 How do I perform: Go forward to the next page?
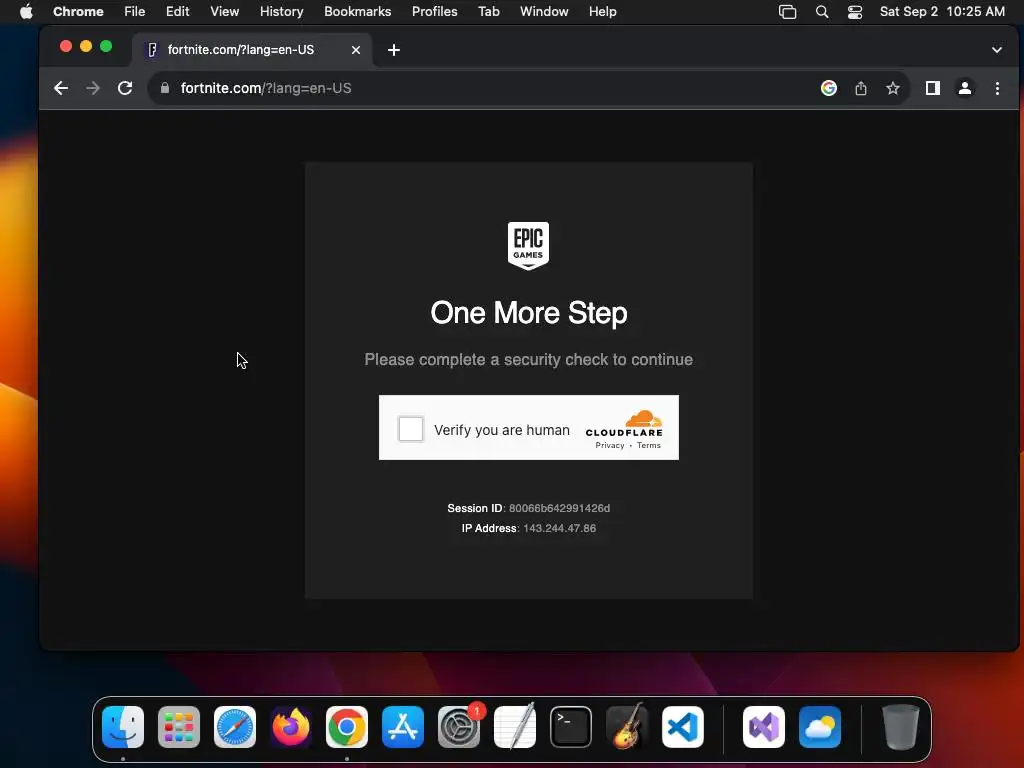pos(93,88)
